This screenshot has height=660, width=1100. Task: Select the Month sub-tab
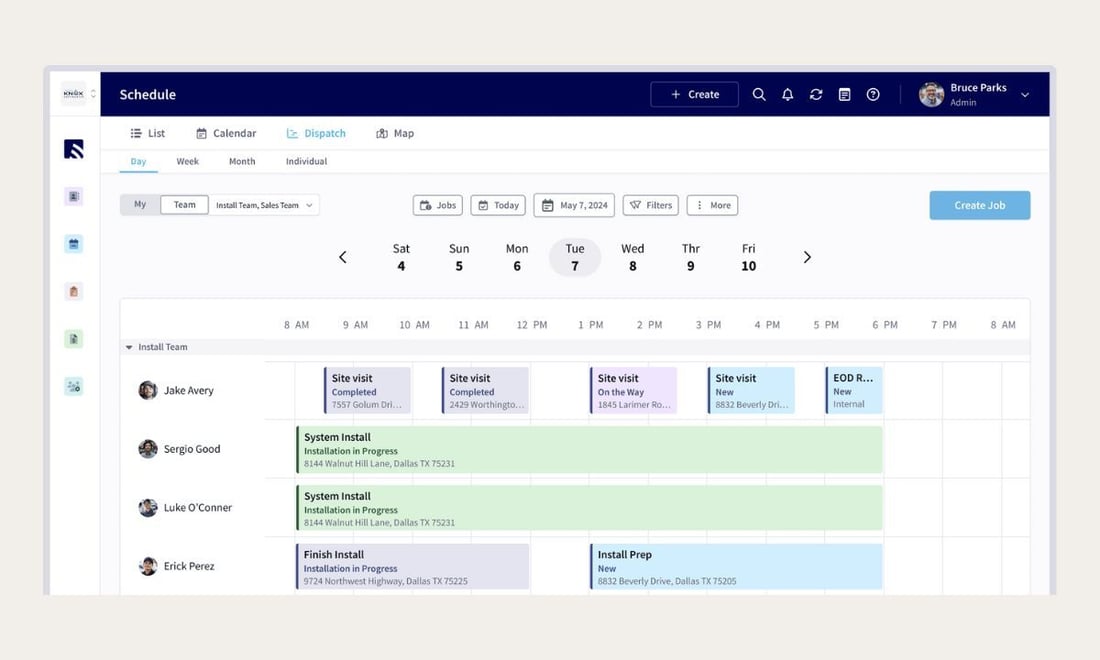242,161
